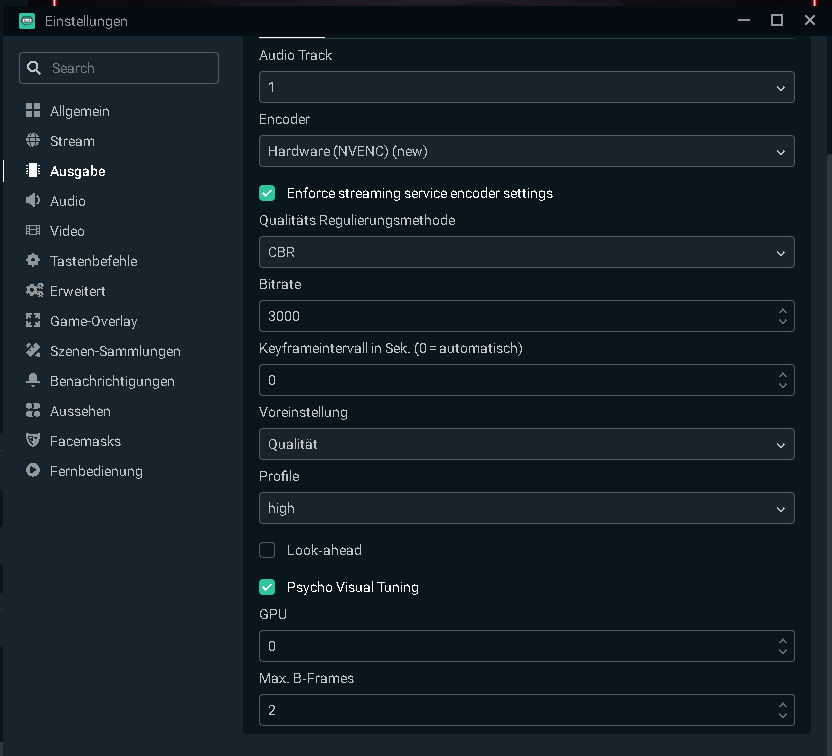Expand the Qualitäts Regulierungsmethode CBR dropdown

[x=526, y=253]
